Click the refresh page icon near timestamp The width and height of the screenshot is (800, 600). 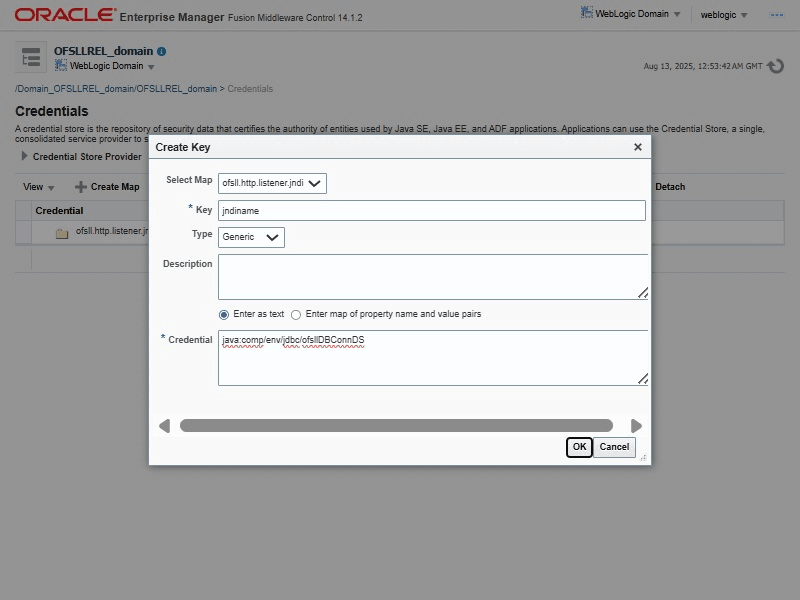tap(776, 66)
